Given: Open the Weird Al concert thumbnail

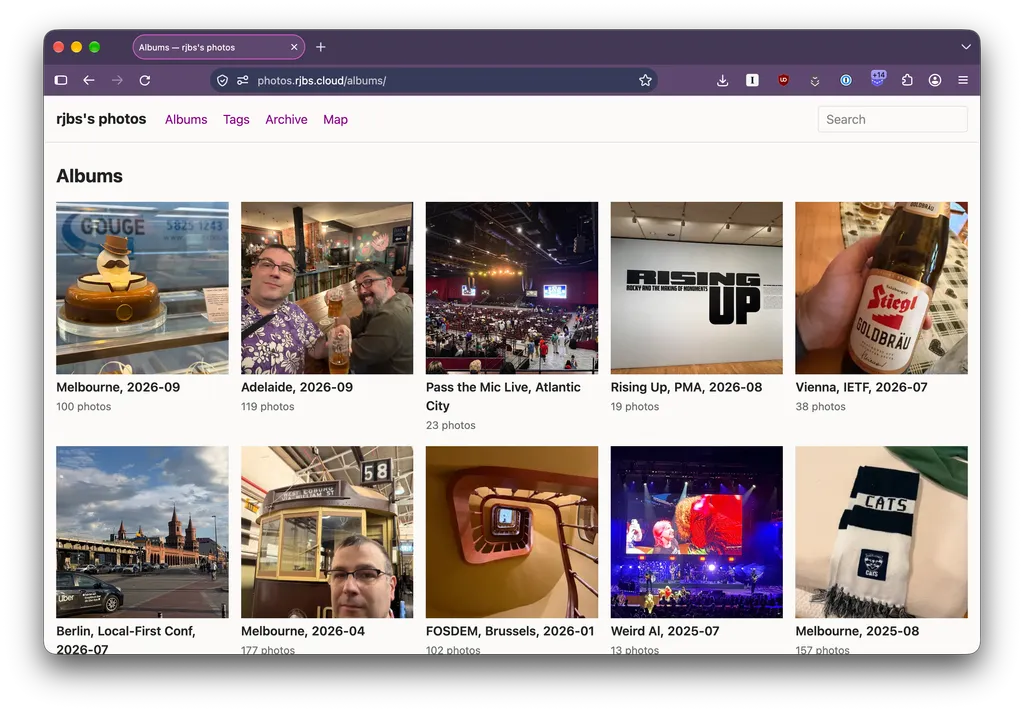Looking at the screenshot, I should tap(697, 532).
